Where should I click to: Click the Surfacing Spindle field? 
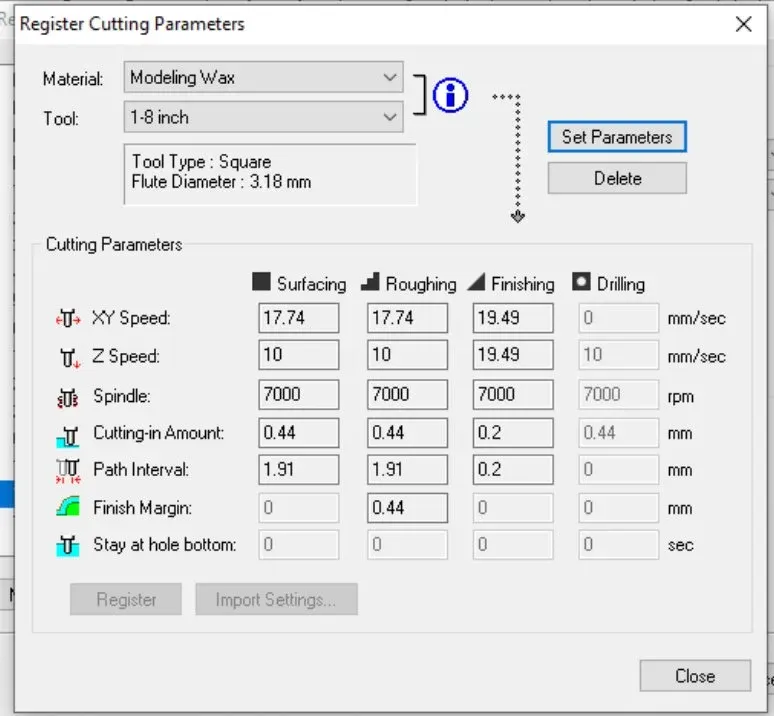coord(299,394)
